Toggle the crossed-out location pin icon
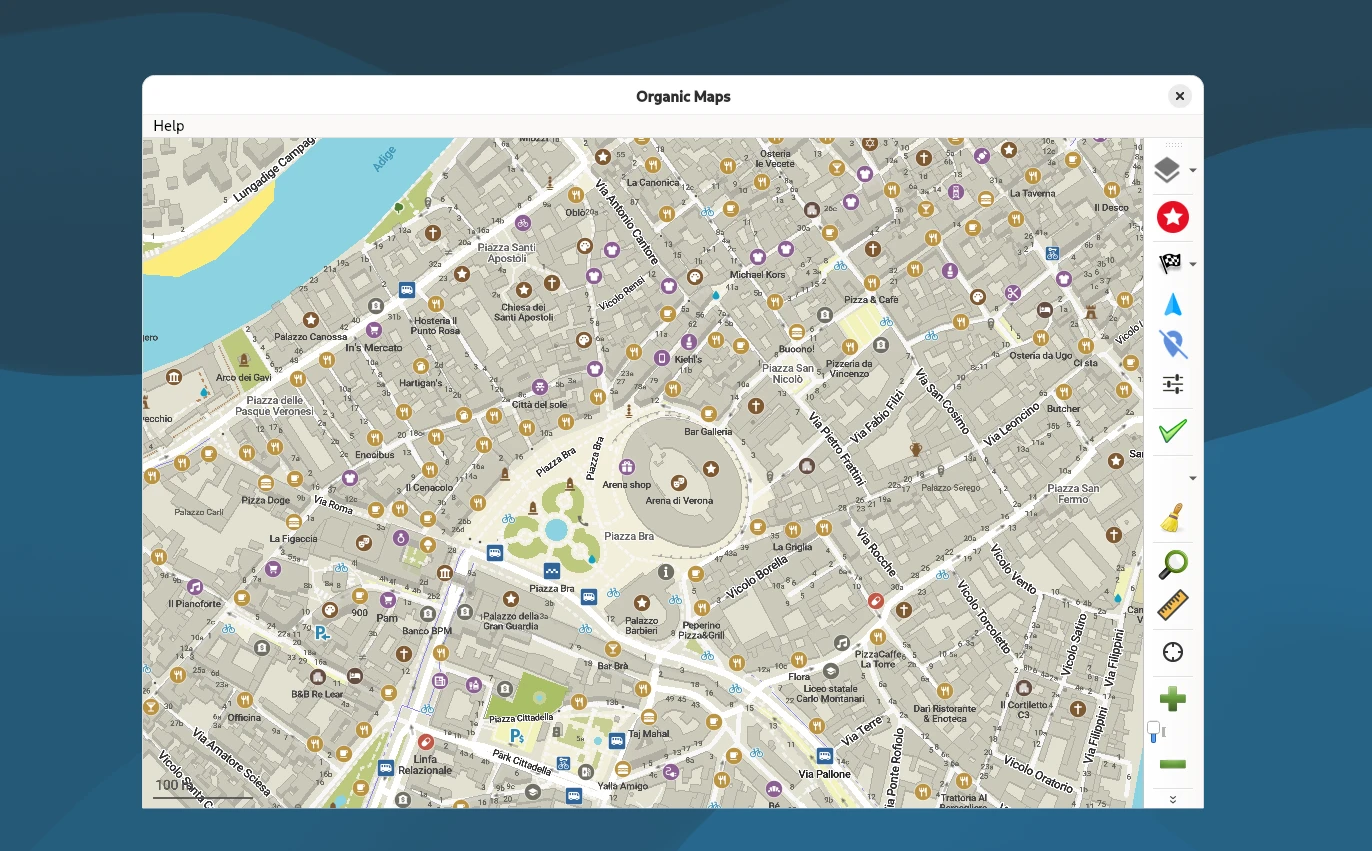1372x851 pixels. point(1173,344)
